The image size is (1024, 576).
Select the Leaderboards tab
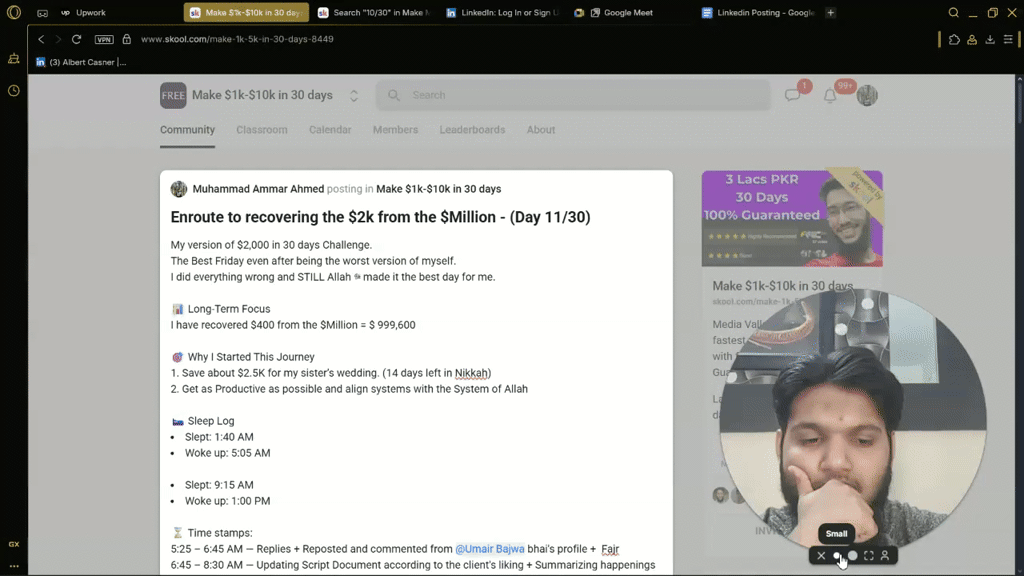pos(472,130)
